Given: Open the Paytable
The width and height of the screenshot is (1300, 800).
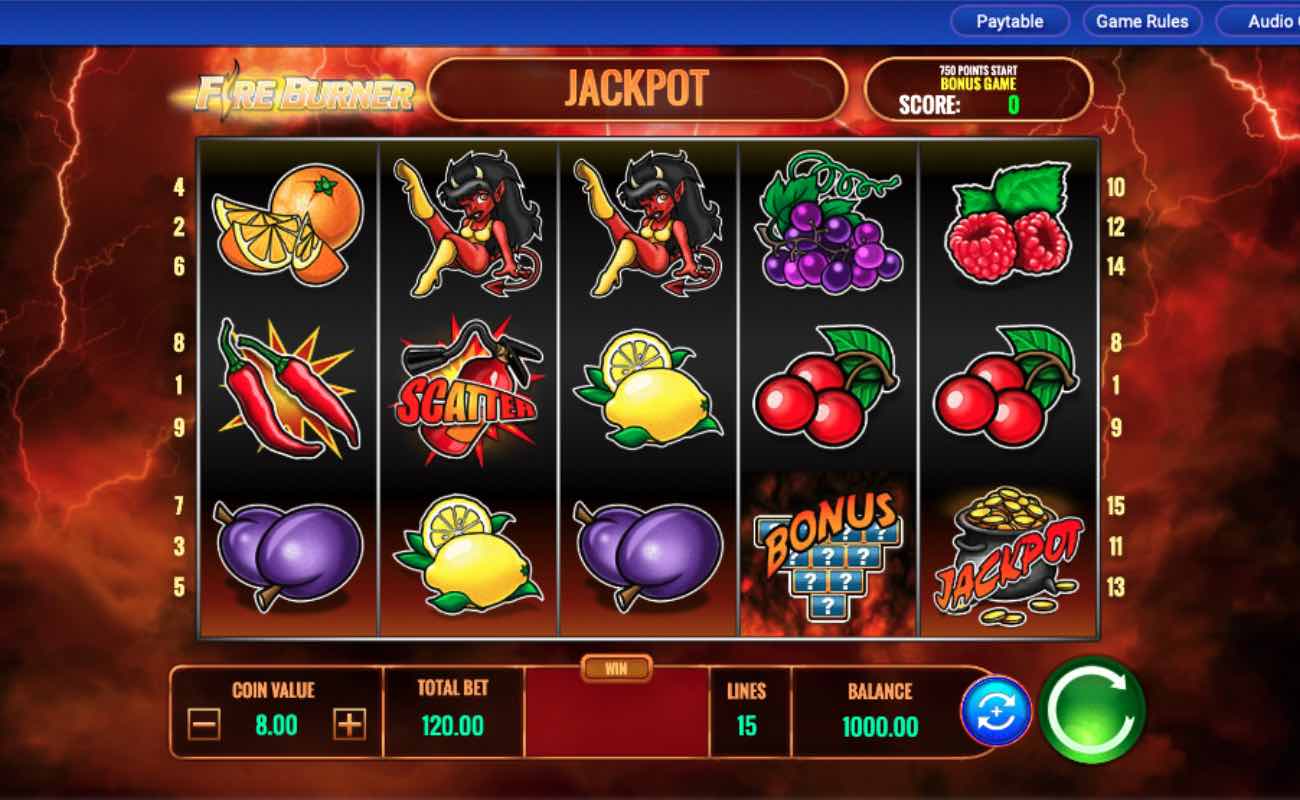Looking at the screenshot, I should (x=1009, y=21).
